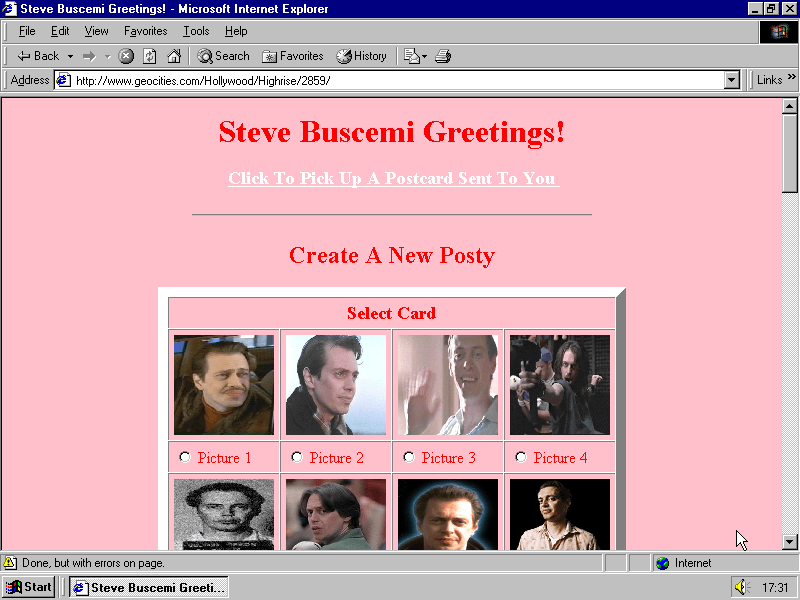
Task: Click the Print toolbar icon
Action: point(443,56)
